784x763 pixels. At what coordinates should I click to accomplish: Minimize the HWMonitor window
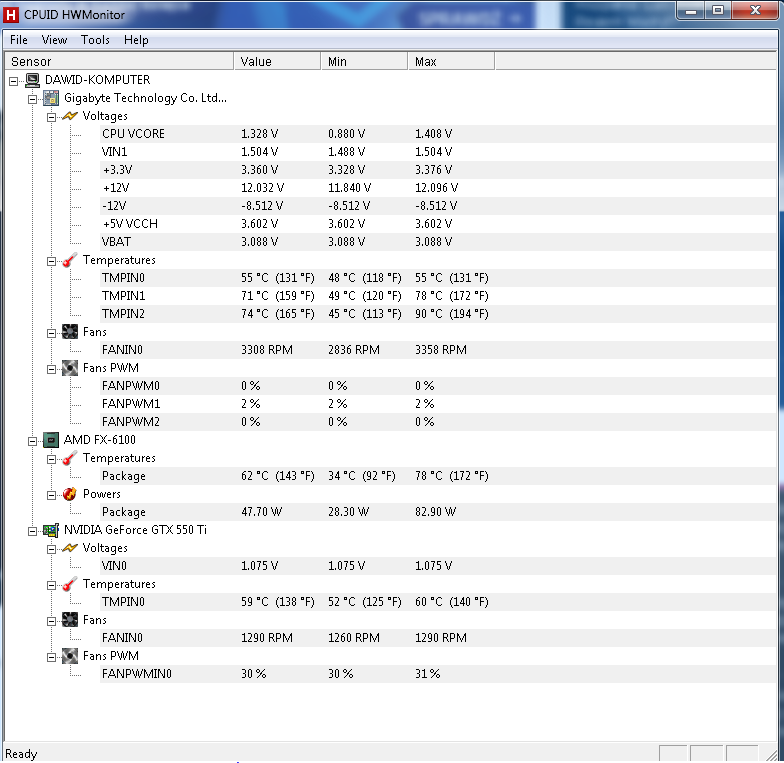pos(691,11)
